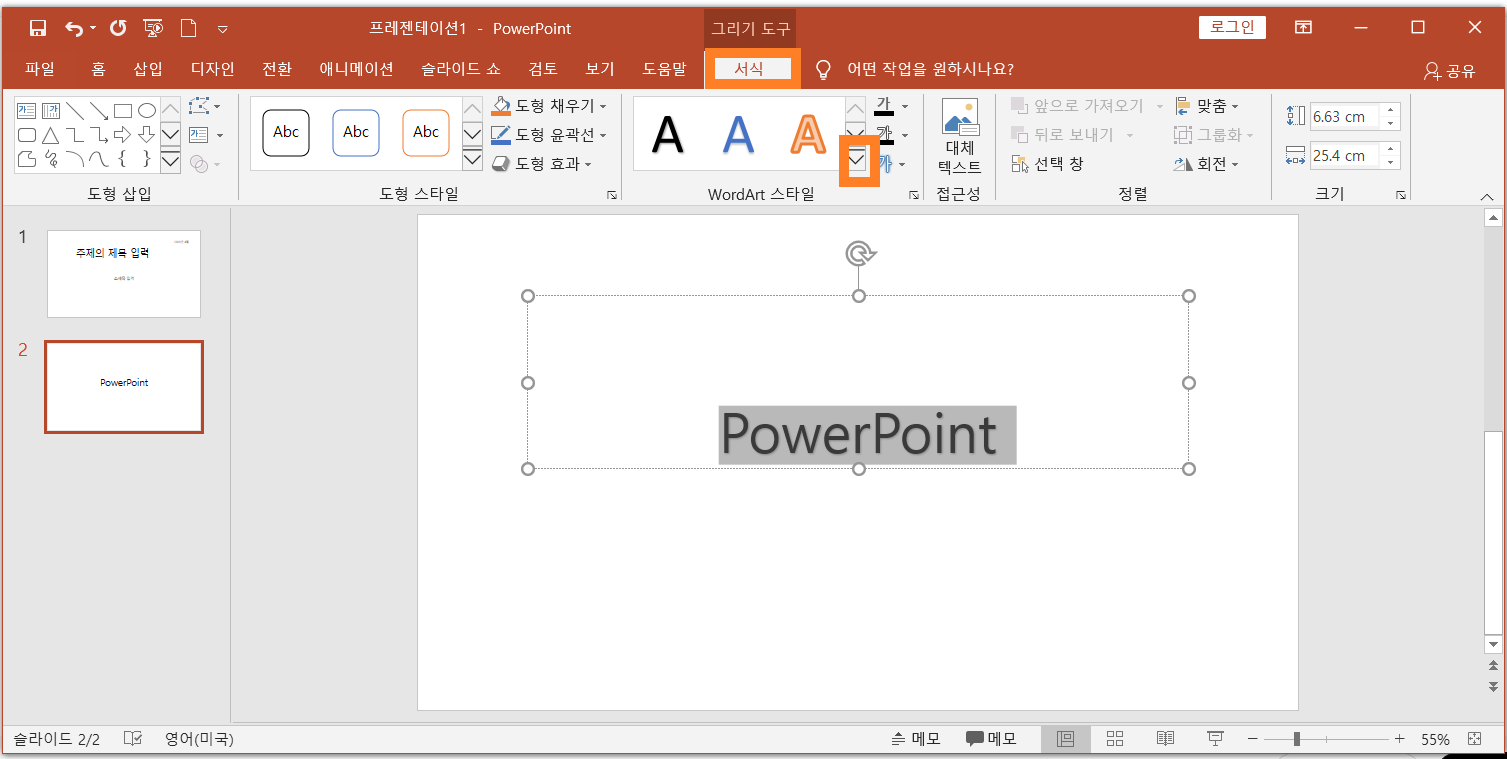Switch to the 삽입 (Insert) tab
This screenshot has height=759, width=1507.
click(147, 69)
